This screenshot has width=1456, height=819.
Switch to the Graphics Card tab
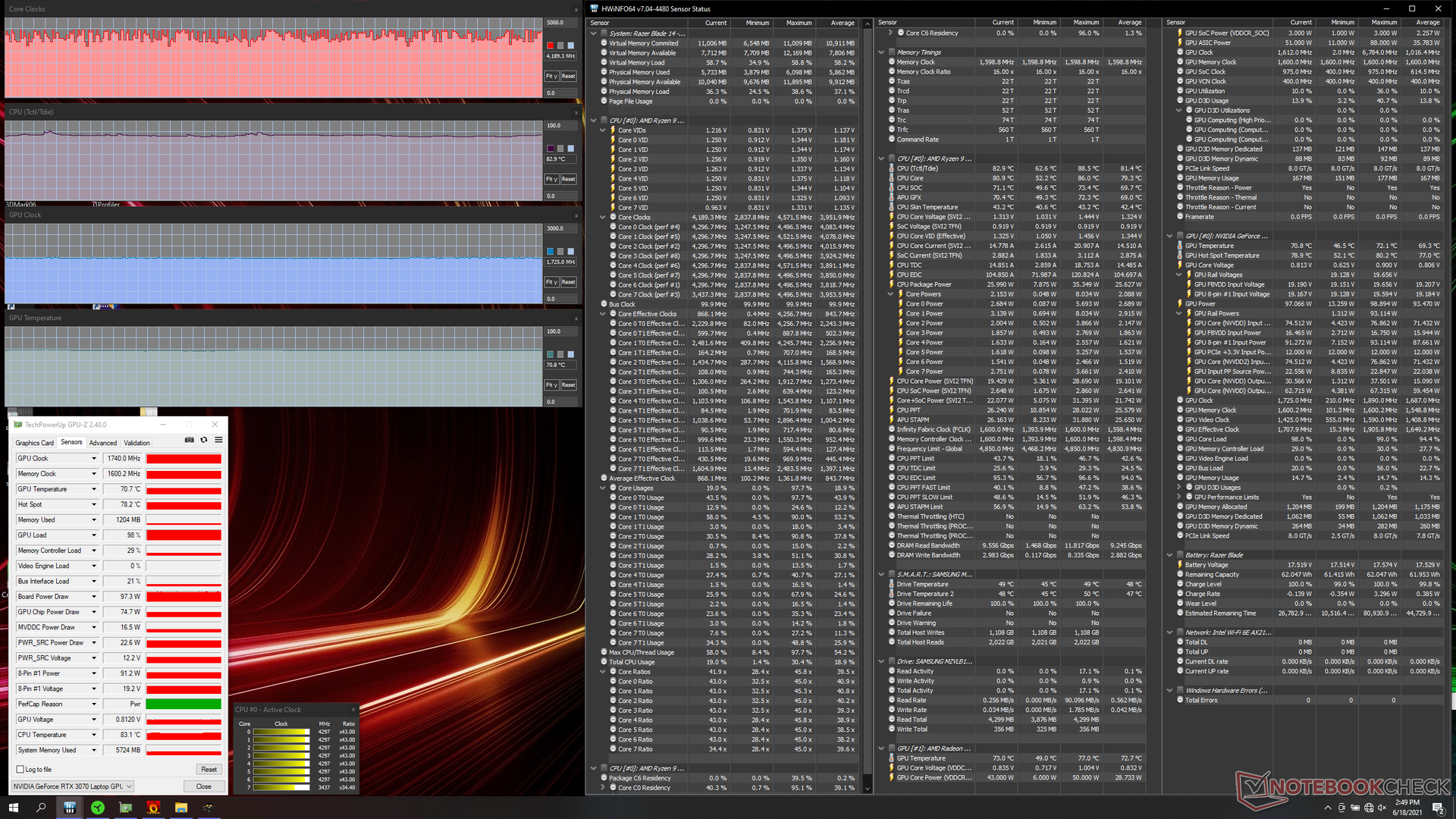click(34, 443)
